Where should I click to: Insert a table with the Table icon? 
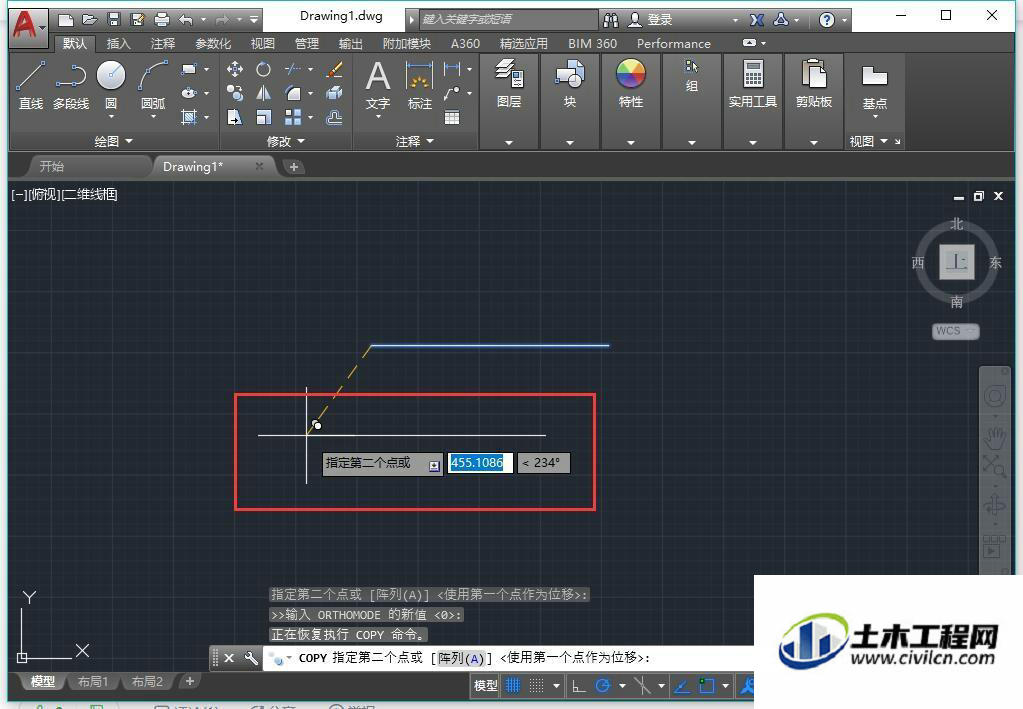[x=451, y=117]
